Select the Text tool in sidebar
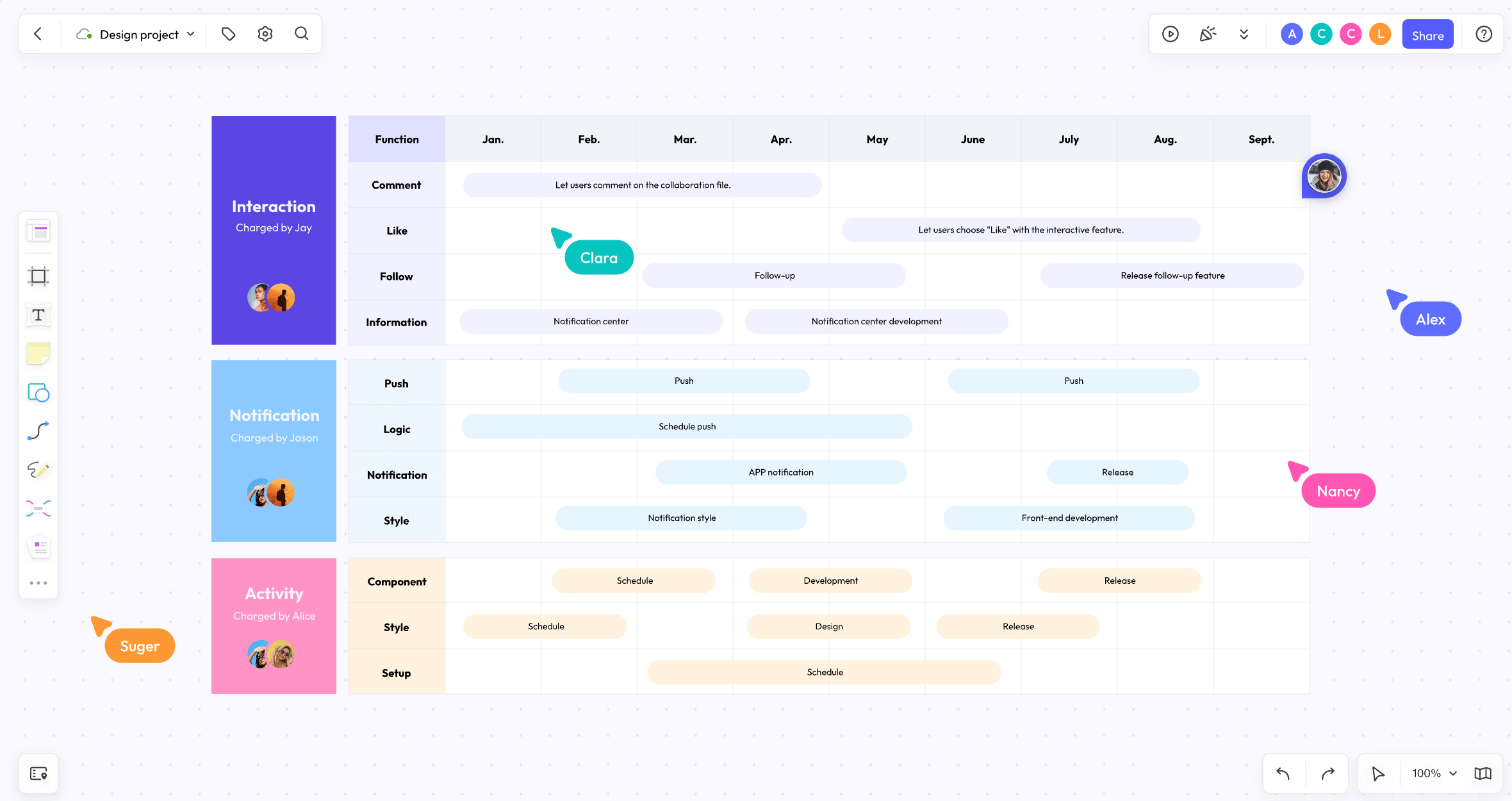 39,315
